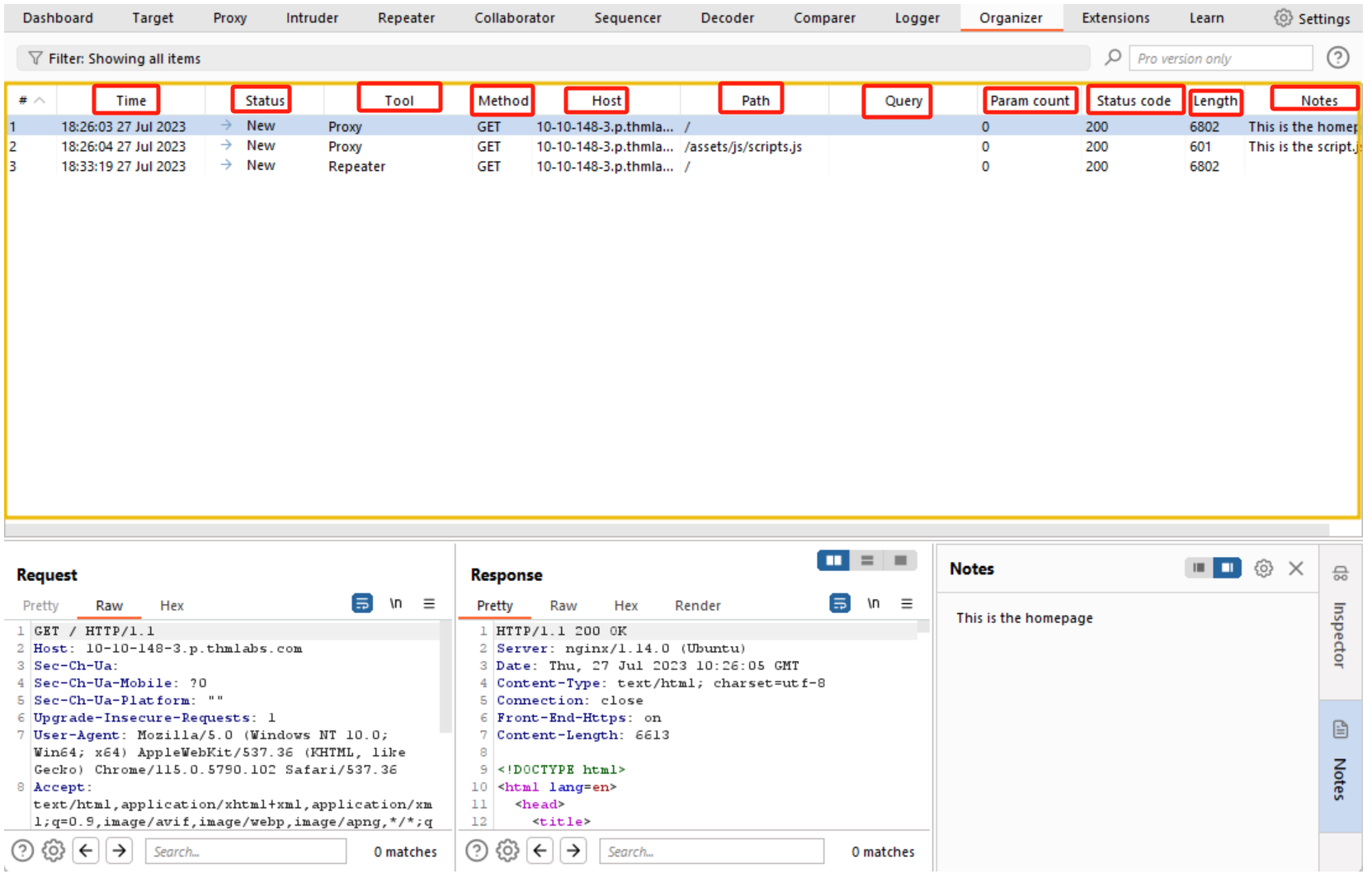The image size is (1372, 874).
Task: Toggle non-printable characters in the Response pane
Action: point(873,604)
